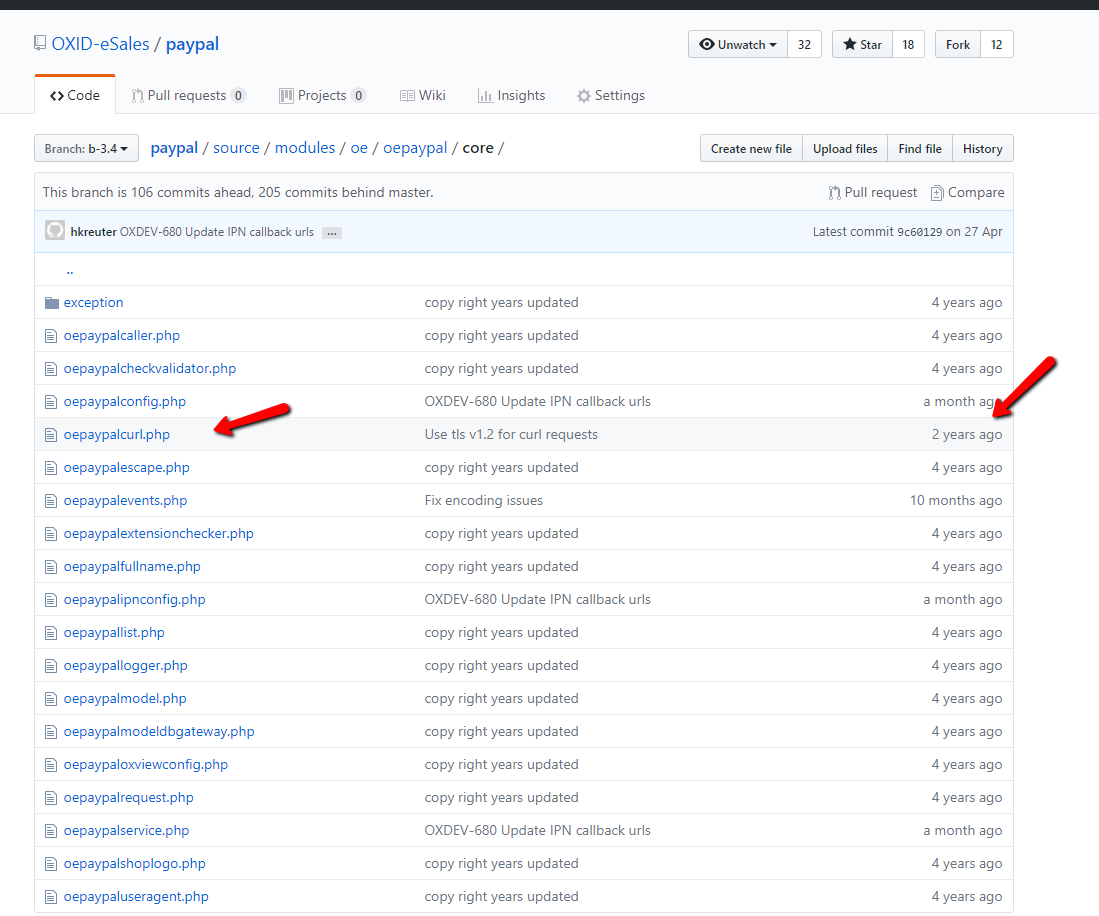Click the file icon beside oepaypalfullname.php
Image resolution: width=1099 pixels, height=916 pixels.
click(x=50, y=566)
